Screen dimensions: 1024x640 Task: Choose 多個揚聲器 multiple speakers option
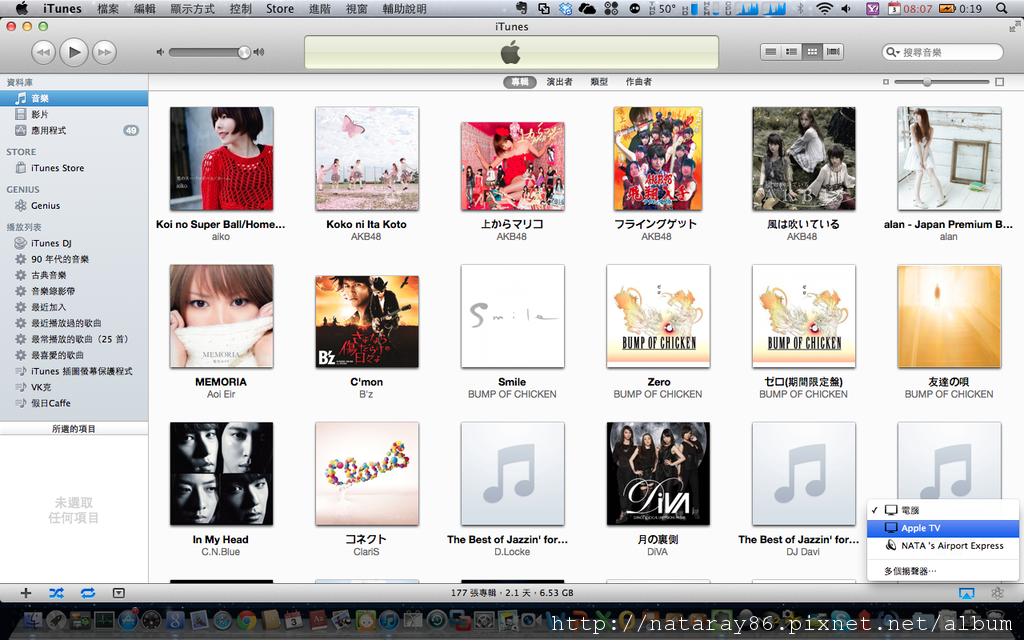point(943,571)
